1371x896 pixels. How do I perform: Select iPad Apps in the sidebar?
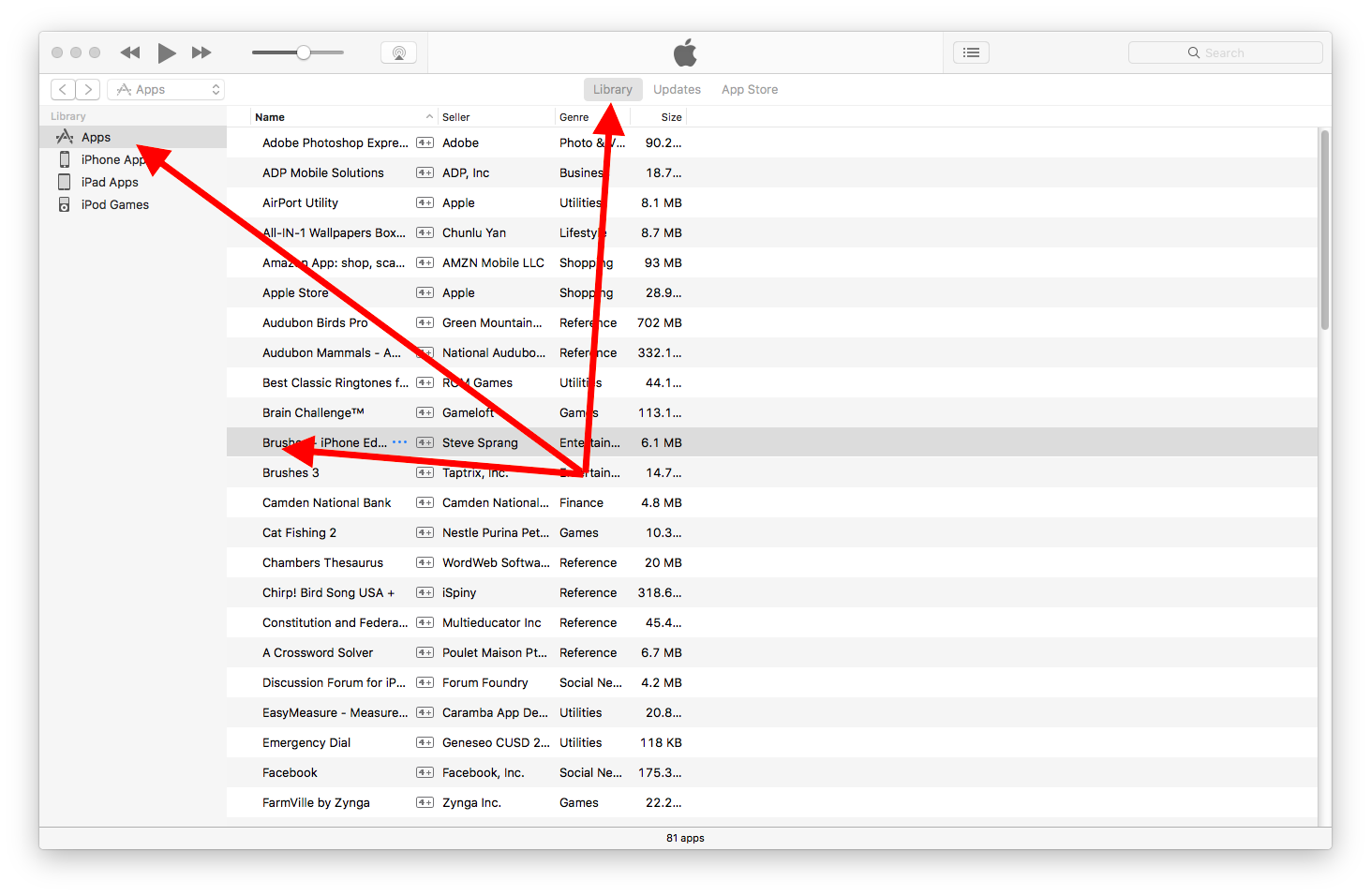(133, 182)
